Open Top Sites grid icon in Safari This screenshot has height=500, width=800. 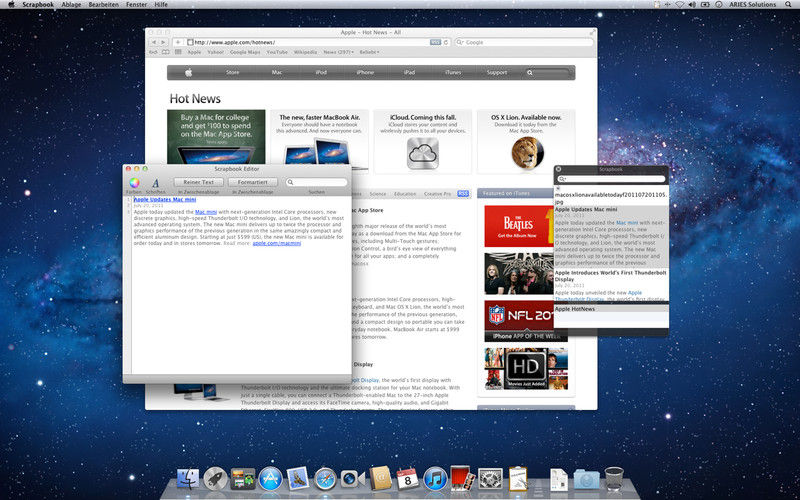point(178,52)
